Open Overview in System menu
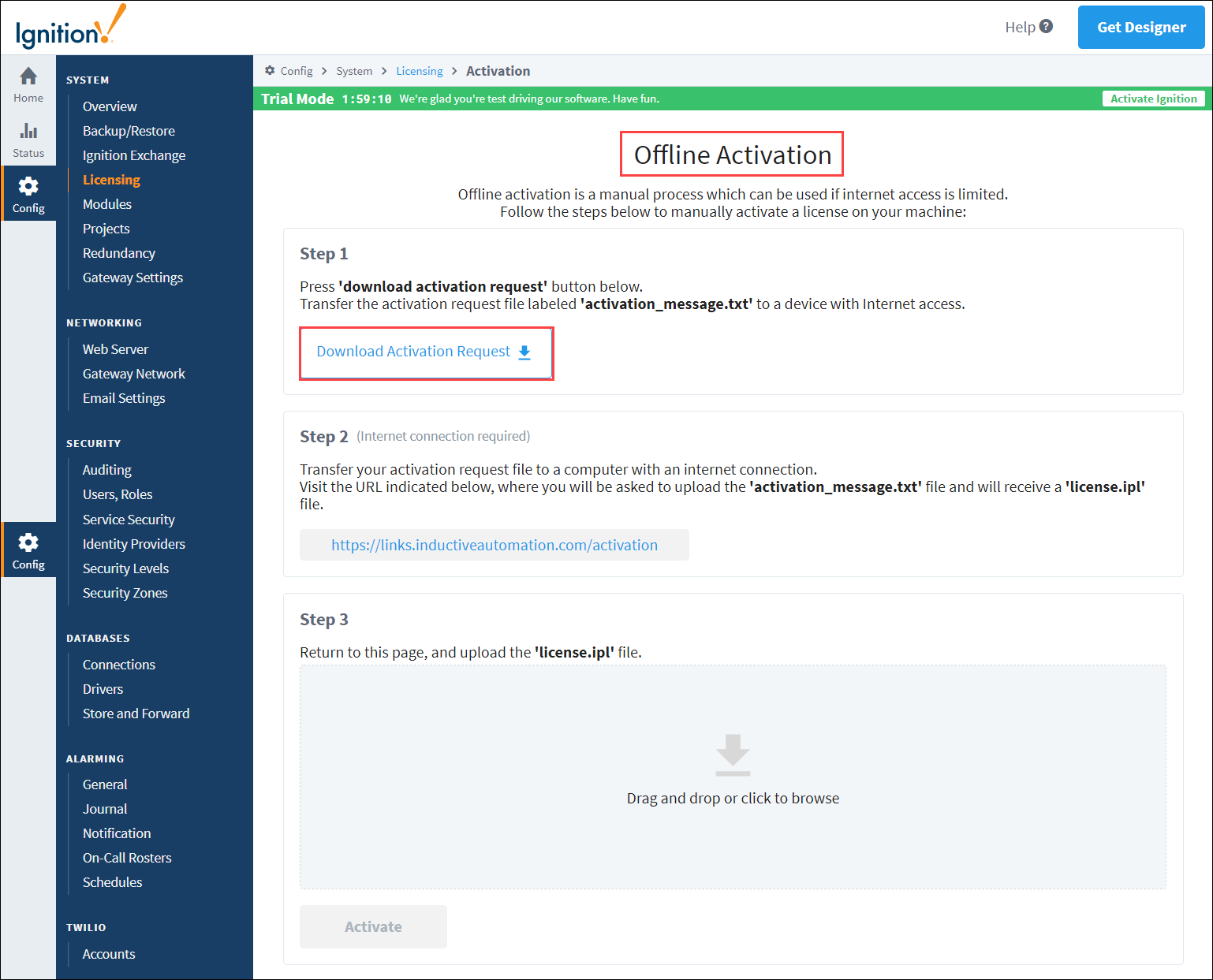 (x=110, y=106)
